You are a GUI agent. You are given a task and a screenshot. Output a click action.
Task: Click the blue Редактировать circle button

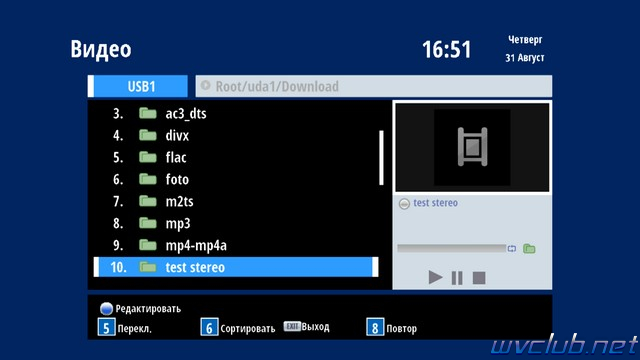pos(106,309)
